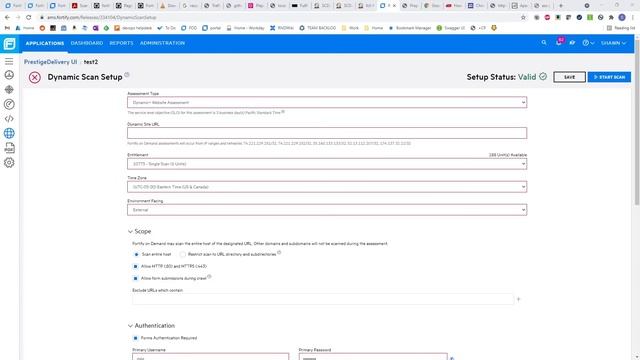Open the DASHBOARD menu
Screen dimensions: 640x360
click(x=87, y=43)
